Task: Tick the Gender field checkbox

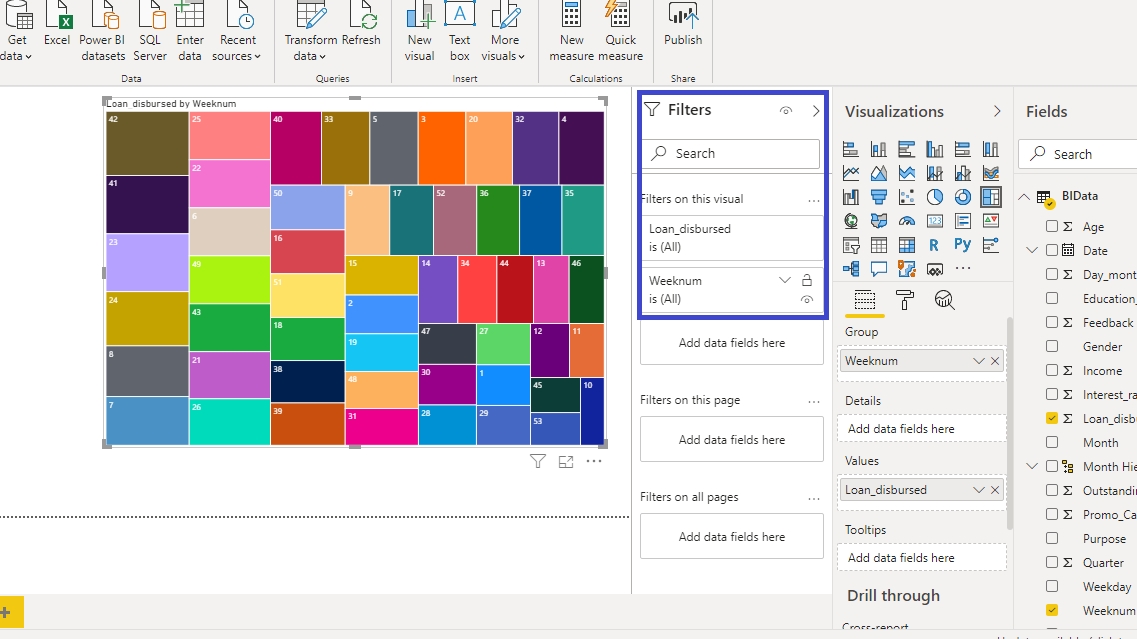Action: (1052, 347)
